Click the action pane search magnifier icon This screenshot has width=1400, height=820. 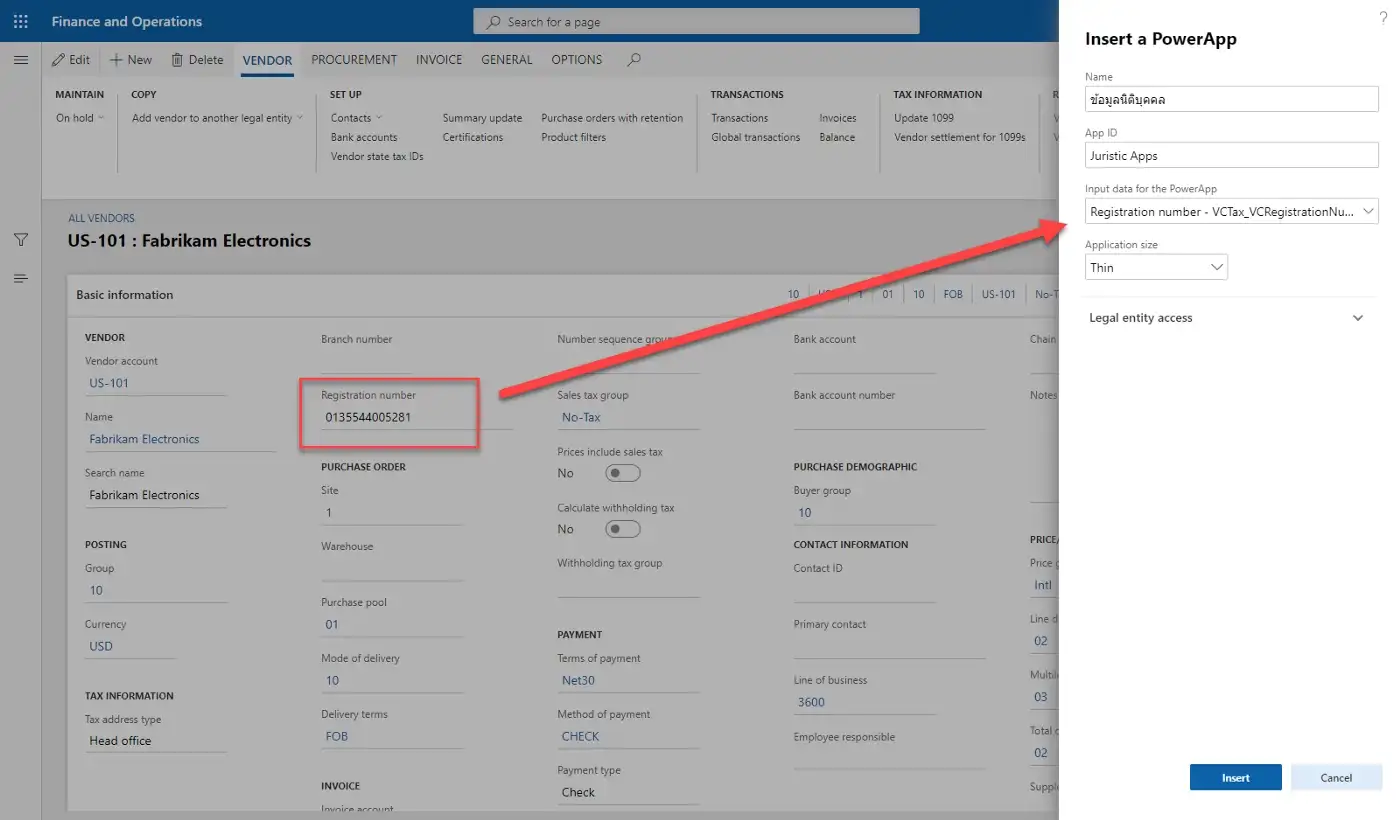pyautogui.click(x=633, y=60)
